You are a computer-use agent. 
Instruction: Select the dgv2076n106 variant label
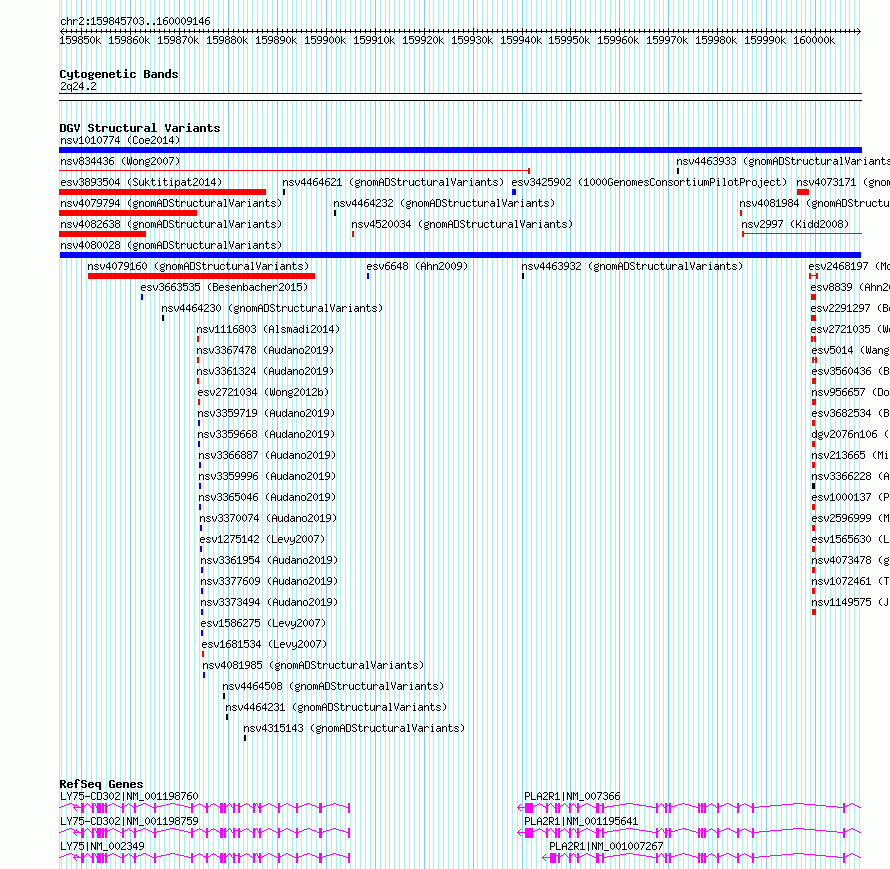pos(850,434)
